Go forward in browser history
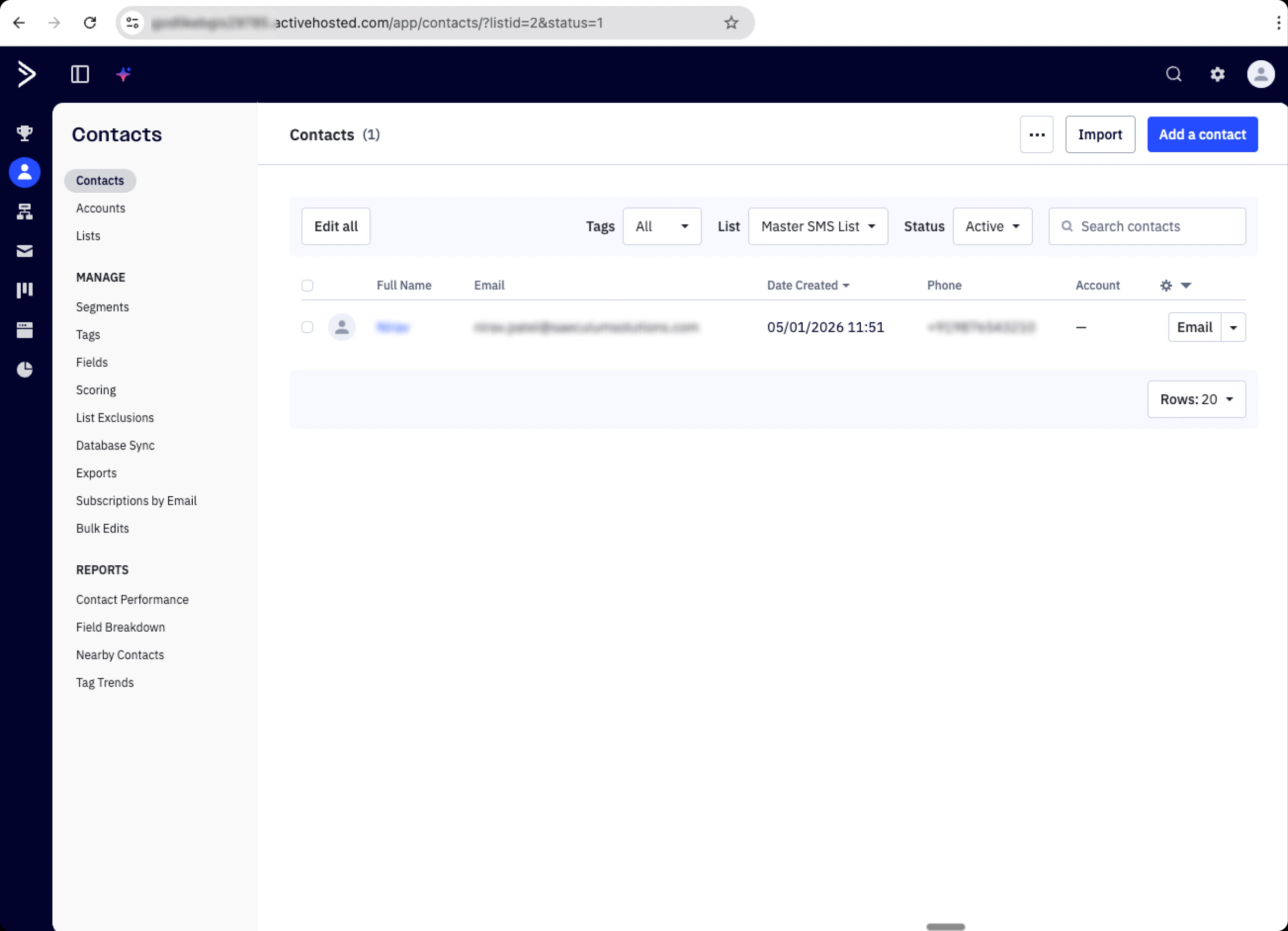The image size is (1288, 931). pos(54,23)
